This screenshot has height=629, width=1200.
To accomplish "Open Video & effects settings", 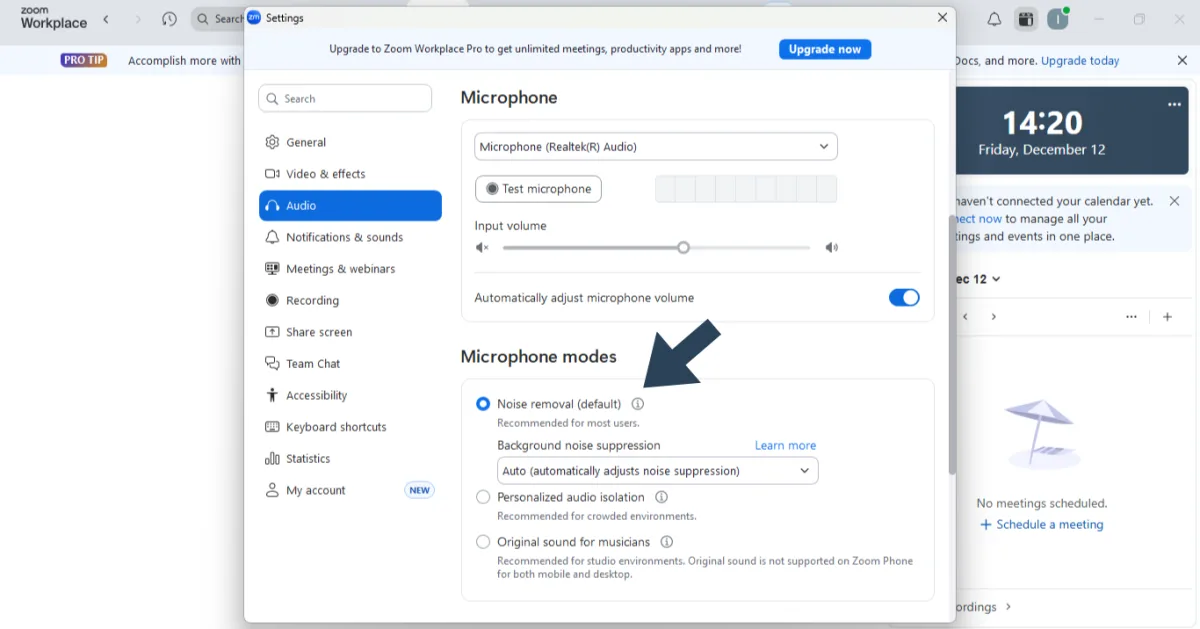I will 325,174.
